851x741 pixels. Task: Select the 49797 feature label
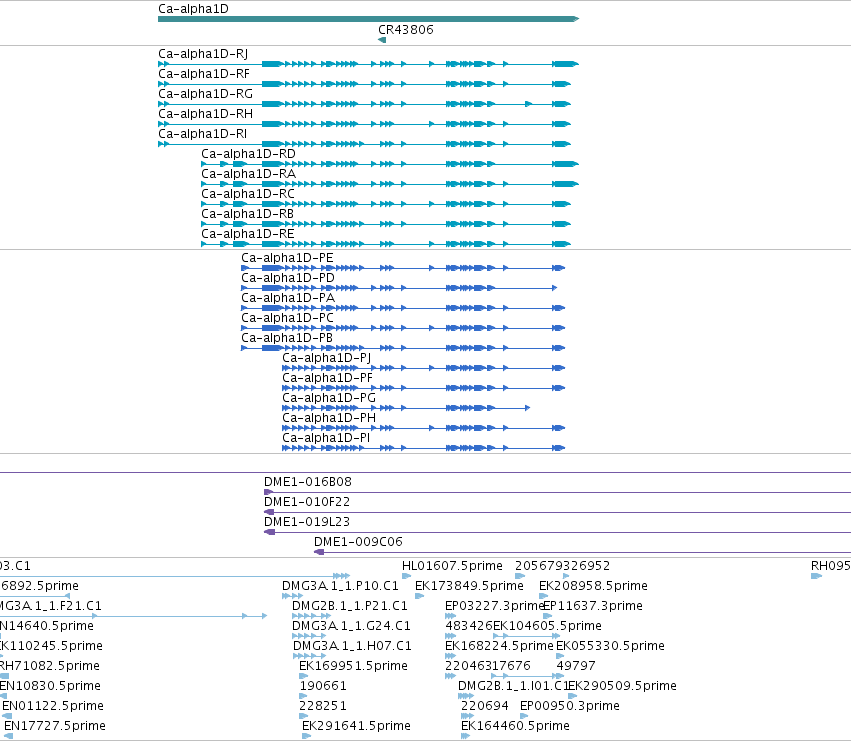(576, 666)
